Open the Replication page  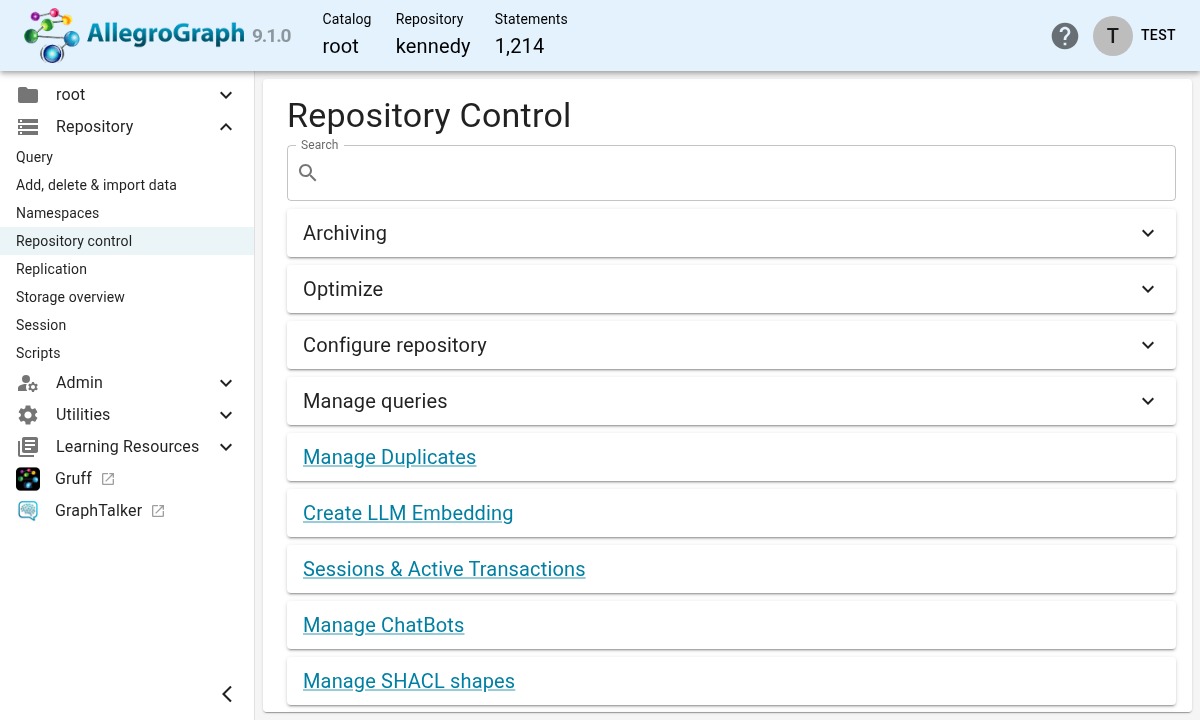coord(127,269)
